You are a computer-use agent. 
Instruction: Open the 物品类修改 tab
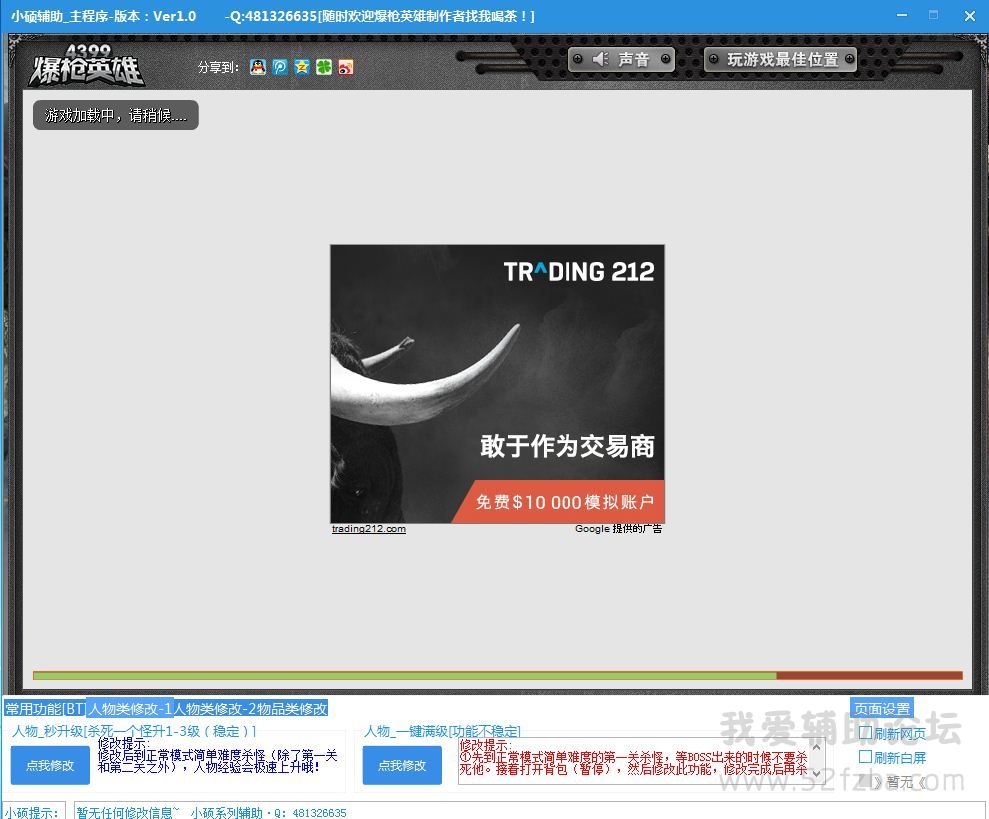click(293, 708)
